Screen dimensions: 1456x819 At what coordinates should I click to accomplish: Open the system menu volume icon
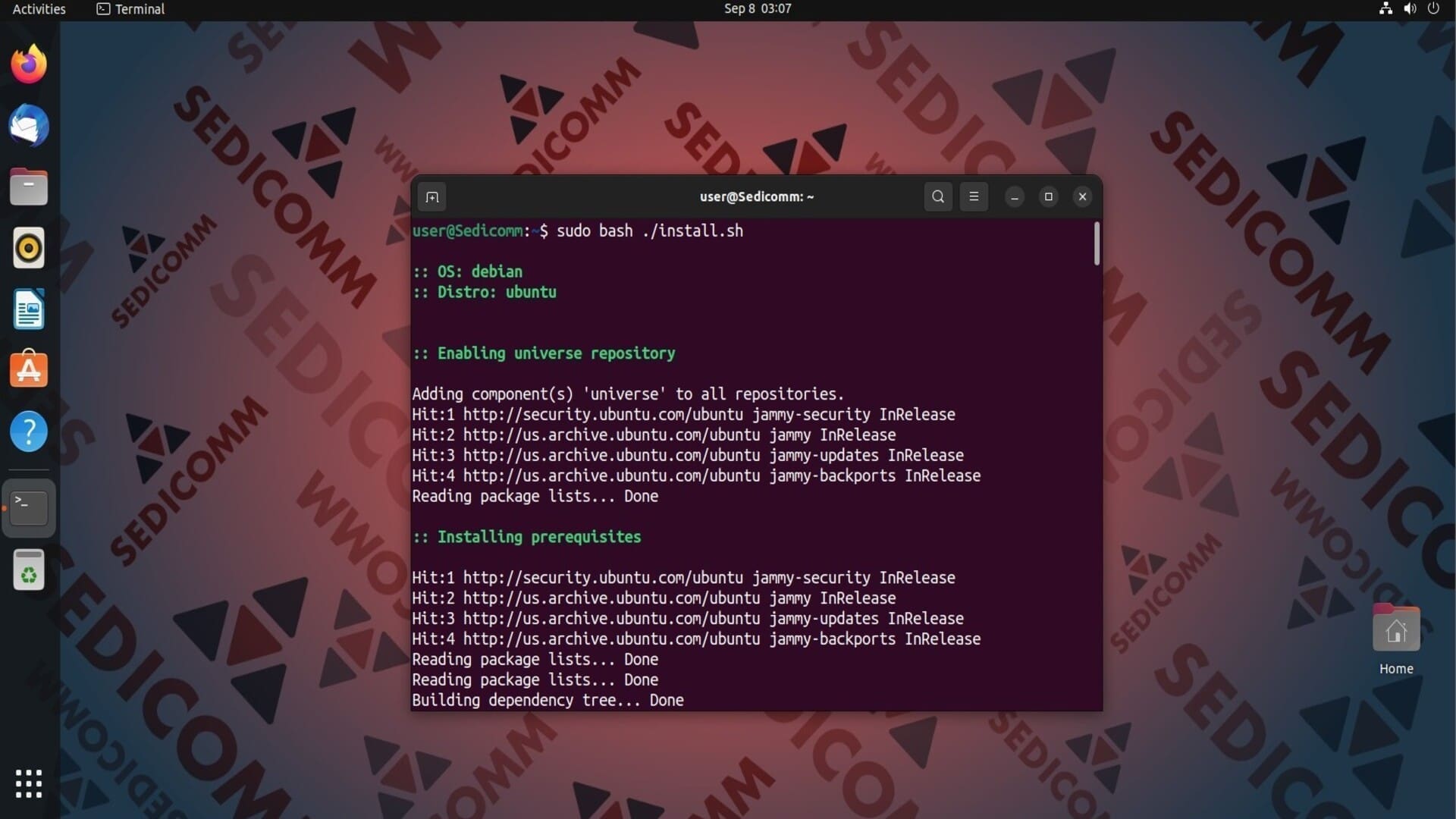tap(1410, 9)
